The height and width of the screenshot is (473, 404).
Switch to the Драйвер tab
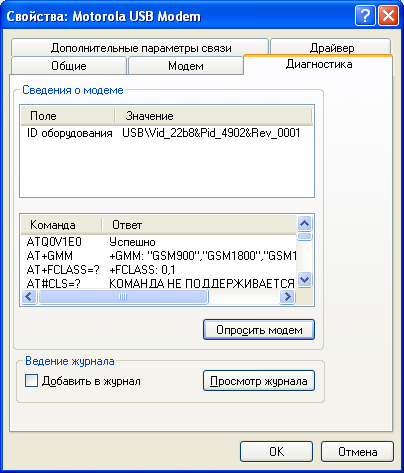(331, 47)
